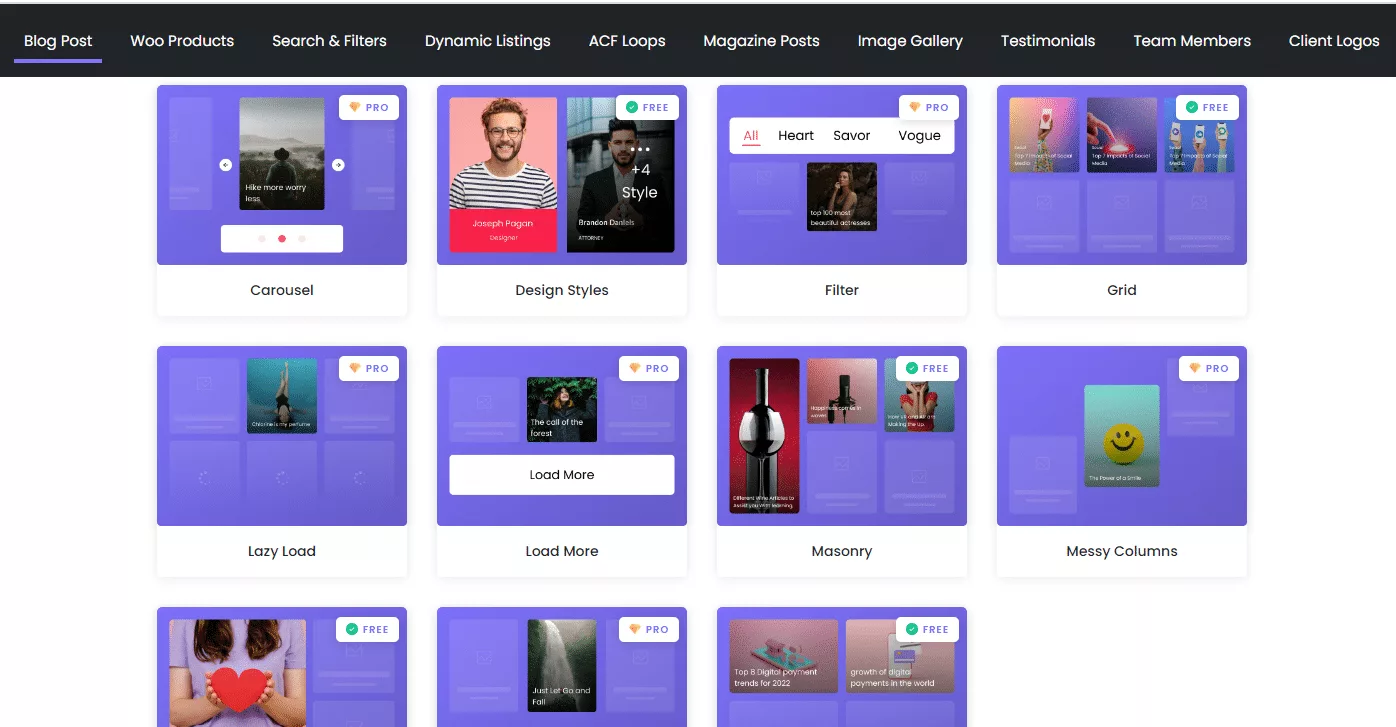Select the Search & Filters tab
The height and width of the screenshot is (727, 1396).
pos(329,41)
